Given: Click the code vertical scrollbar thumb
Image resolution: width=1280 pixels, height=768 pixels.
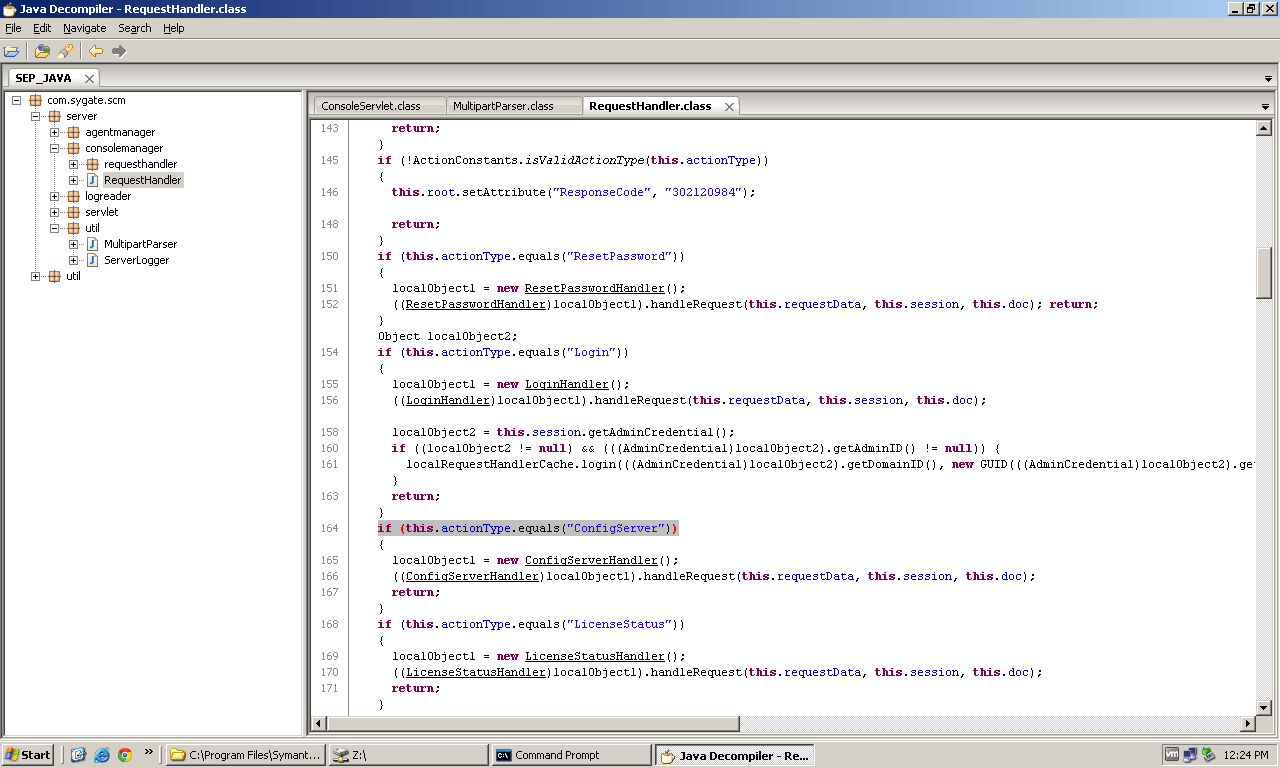Looking at the screenshot, I should click(1264, 271).
